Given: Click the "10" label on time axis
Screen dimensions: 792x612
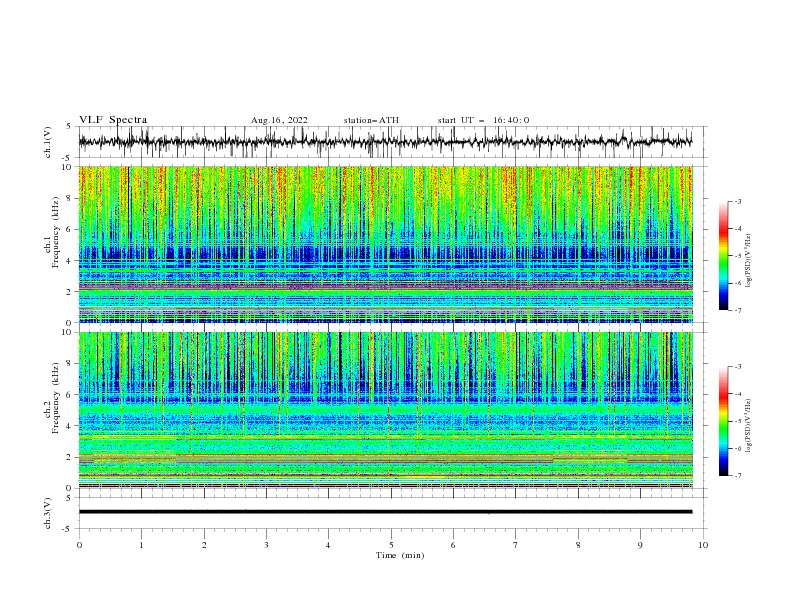Looking at the screenshot, I should click(x=703, y=545).
